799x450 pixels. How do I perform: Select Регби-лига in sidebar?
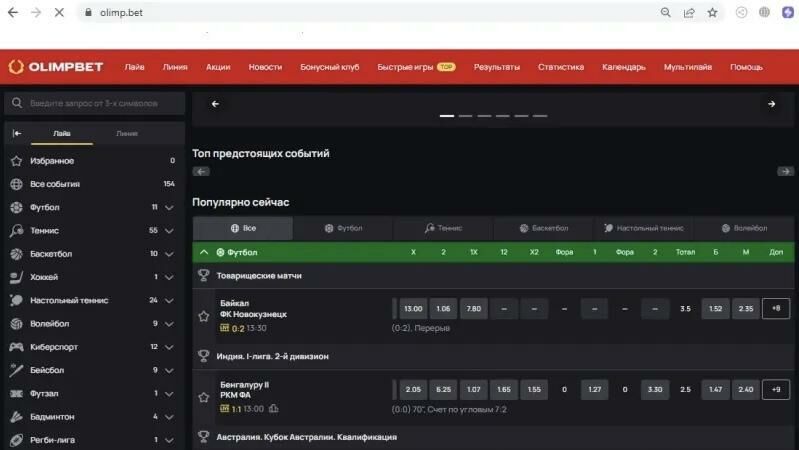pyautogui.click(x=52, y=440)
